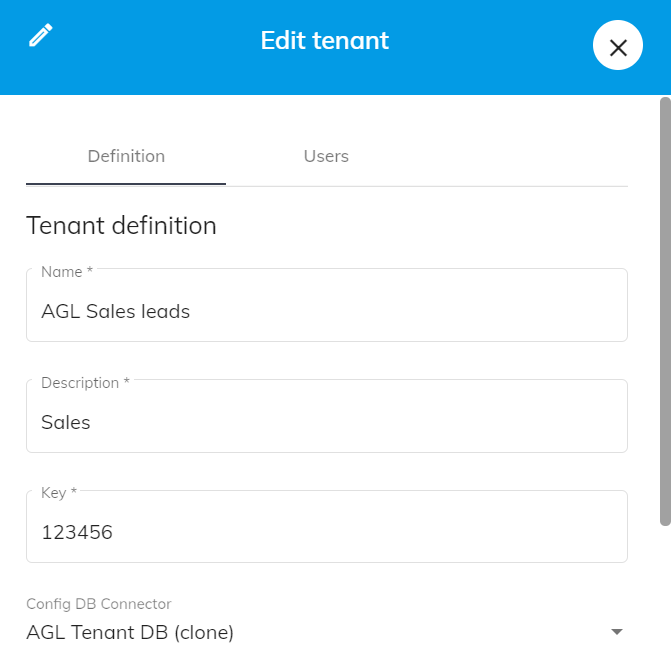This screenshot has height=648, width=671.
Task: Click the "Edit tenant" title text
Action: tap(324, 41)
